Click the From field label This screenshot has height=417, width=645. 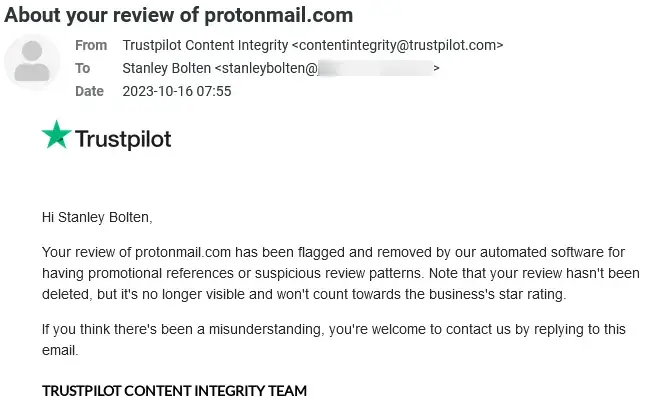pyautogui.click(x=91, y=45)
